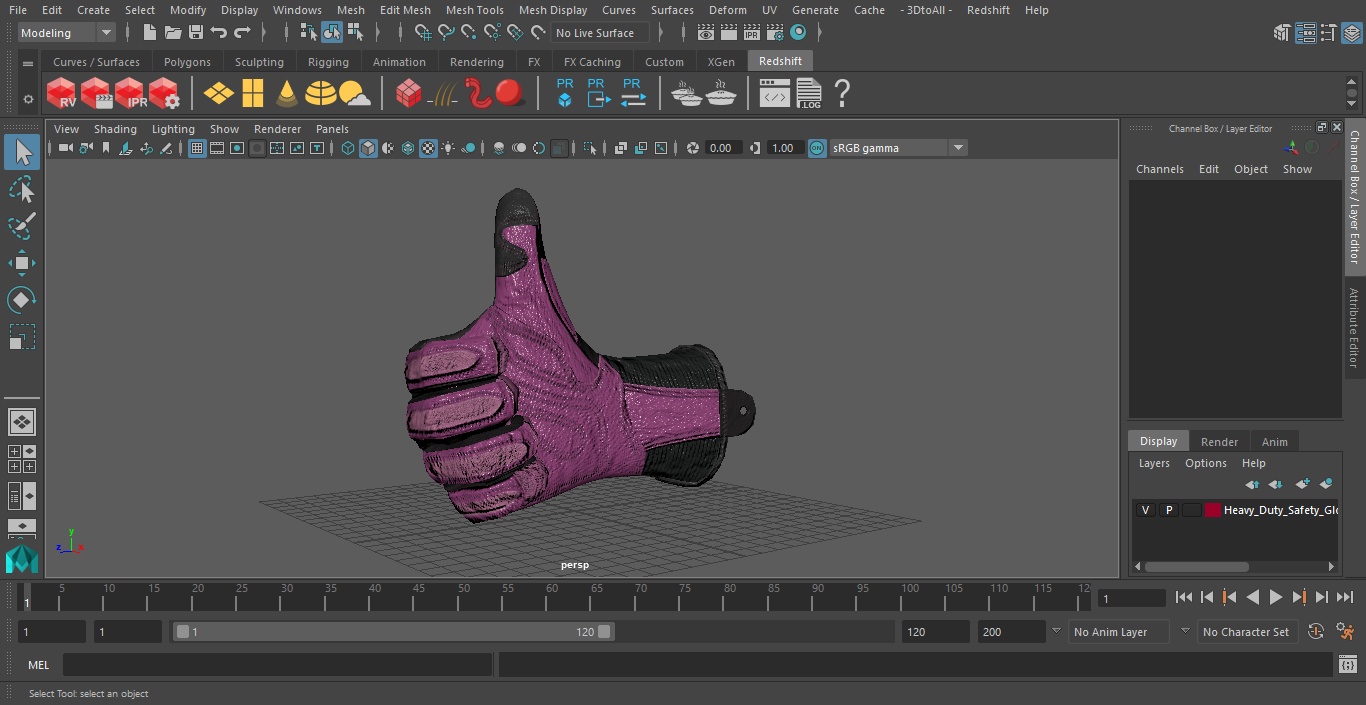The height and width of the screenshot is (705, 1366).
Task: Open the Lighting menu in the viewport panel
Action: click(173, 129)
